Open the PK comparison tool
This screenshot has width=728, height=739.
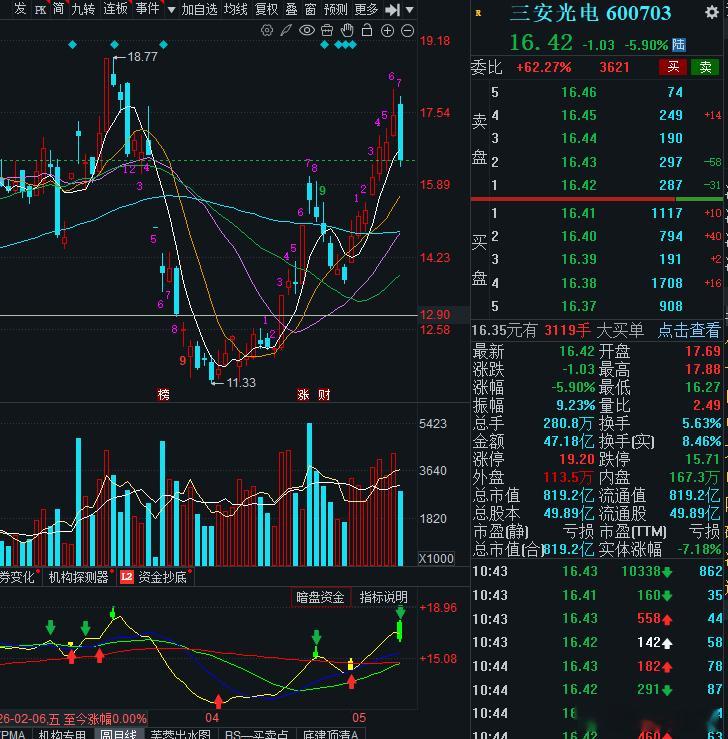click(41, 10)
